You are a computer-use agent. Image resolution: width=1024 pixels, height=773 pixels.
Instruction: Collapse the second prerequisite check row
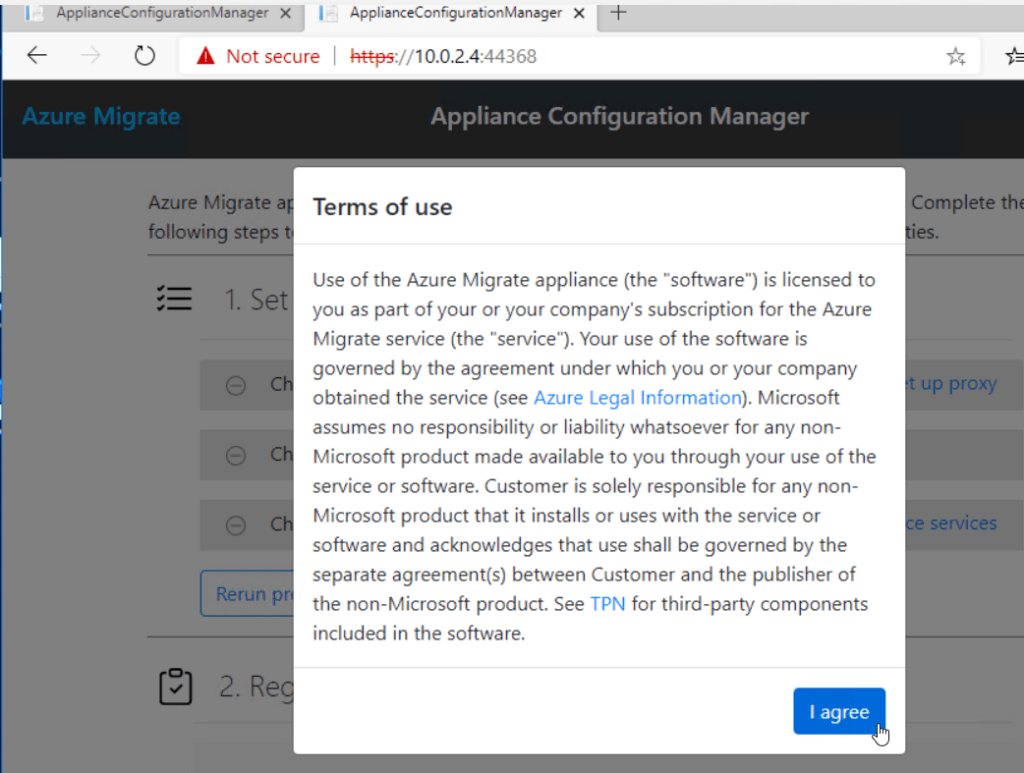[236, 455]
